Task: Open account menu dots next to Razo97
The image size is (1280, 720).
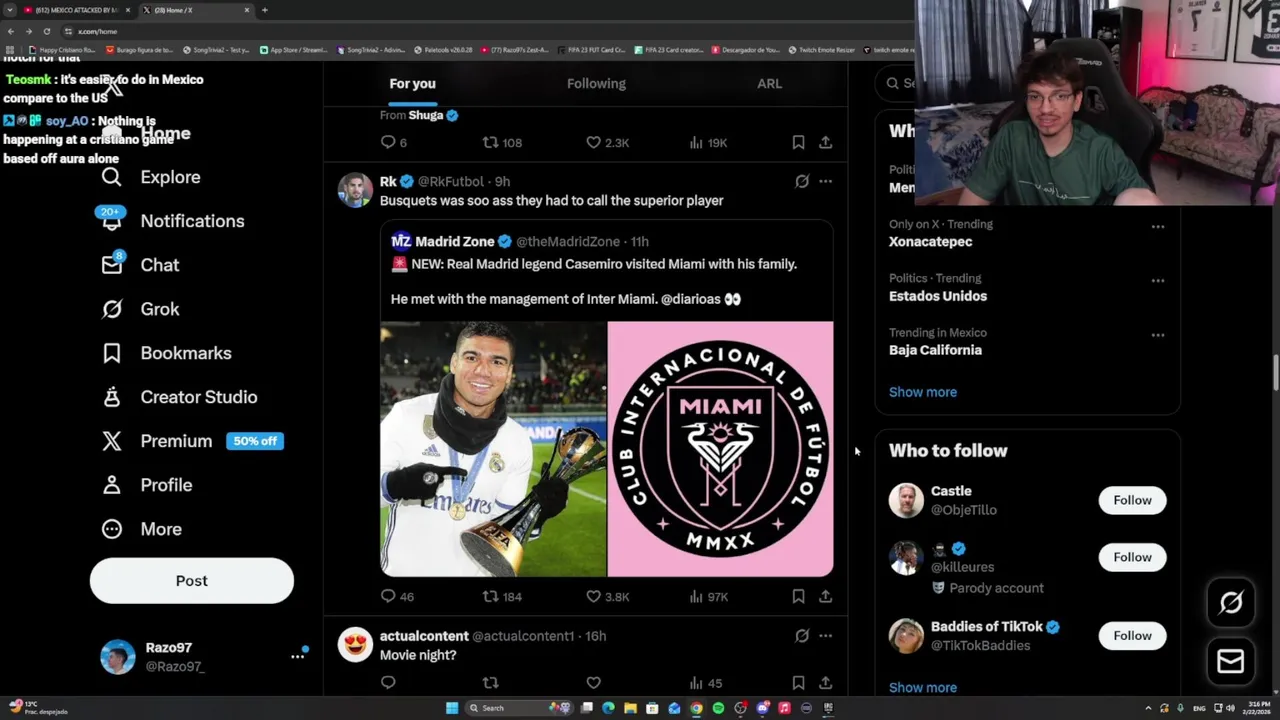Action: coord(297,656)
